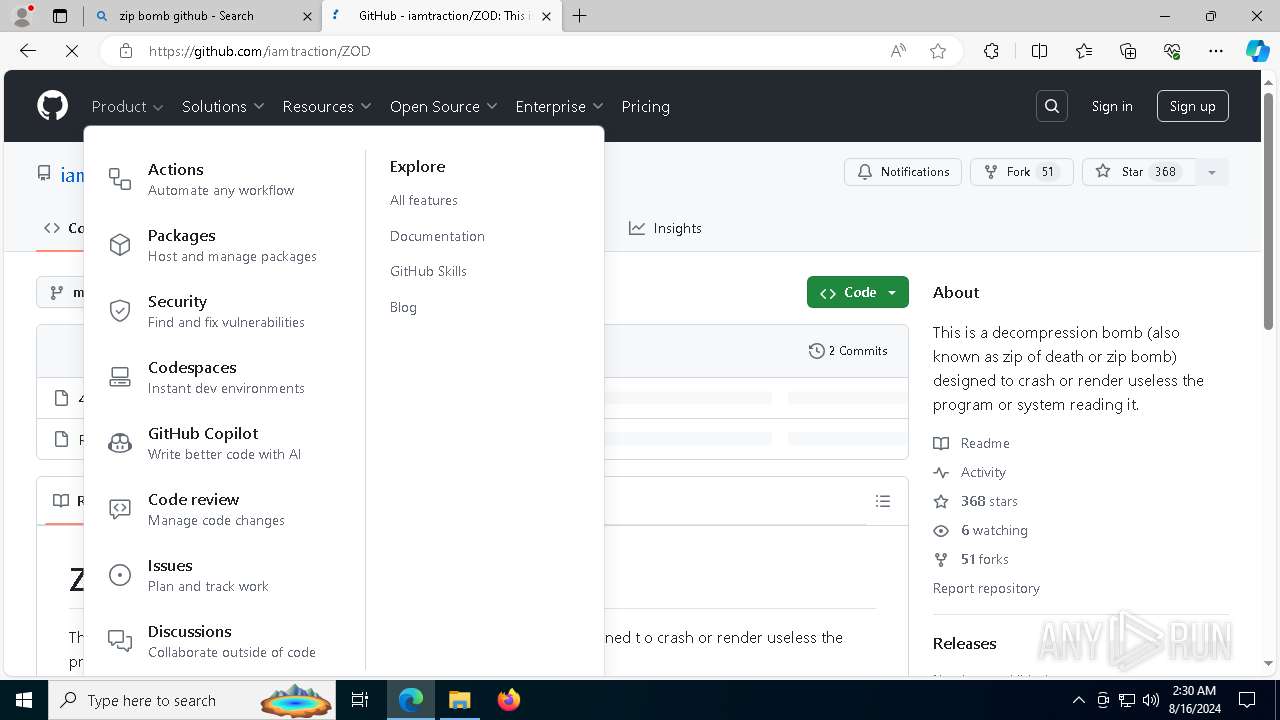Open Edge Collections icon
1280x720 pixels.
point(1128,51)
